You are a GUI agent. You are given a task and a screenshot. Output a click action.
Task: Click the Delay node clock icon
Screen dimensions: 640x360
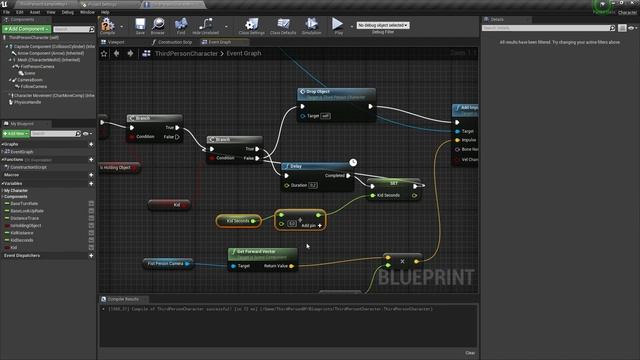[353, 162]
